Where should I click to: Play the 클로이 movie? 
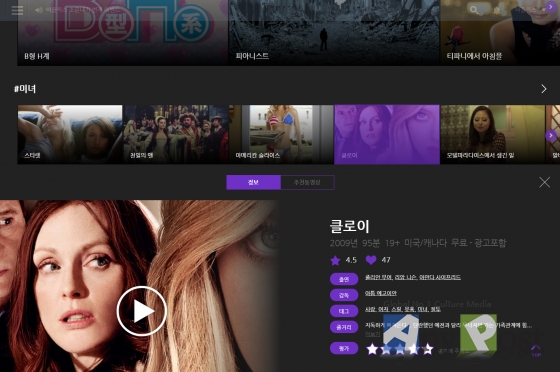click(142, 311)
